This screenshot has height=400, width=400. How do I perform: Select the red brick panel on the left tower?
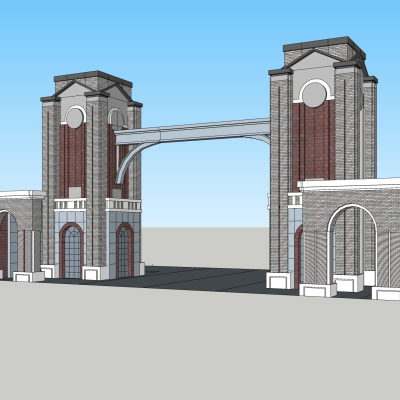pyautogui.click(x=73, y=160)
